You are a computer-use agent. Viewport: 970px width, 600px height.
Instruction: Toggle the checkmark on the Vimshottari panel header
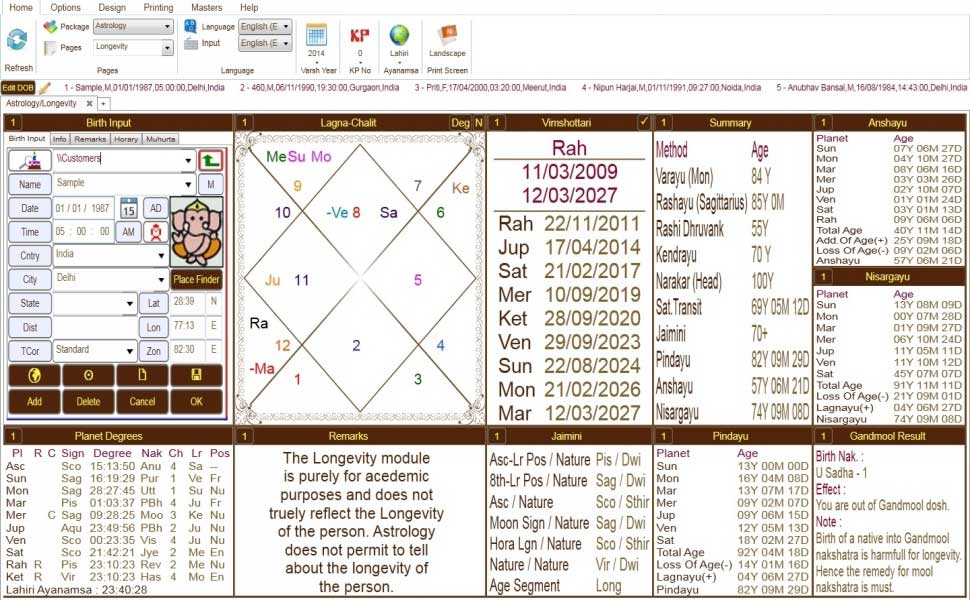click(x=644, y=122)
